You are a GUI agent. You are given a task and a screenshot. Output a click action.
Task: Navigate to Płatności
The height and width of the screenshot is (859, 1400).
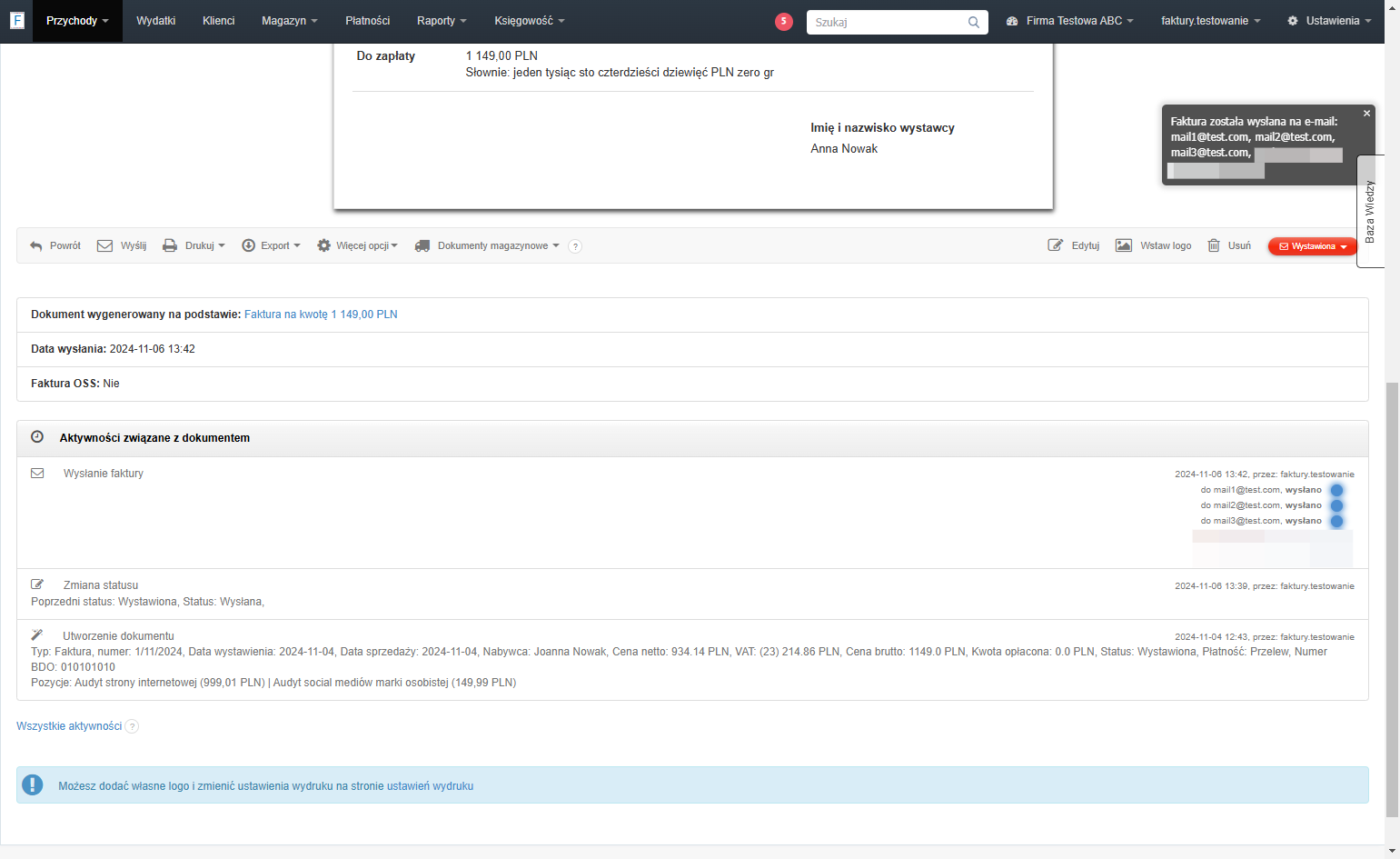367,21
